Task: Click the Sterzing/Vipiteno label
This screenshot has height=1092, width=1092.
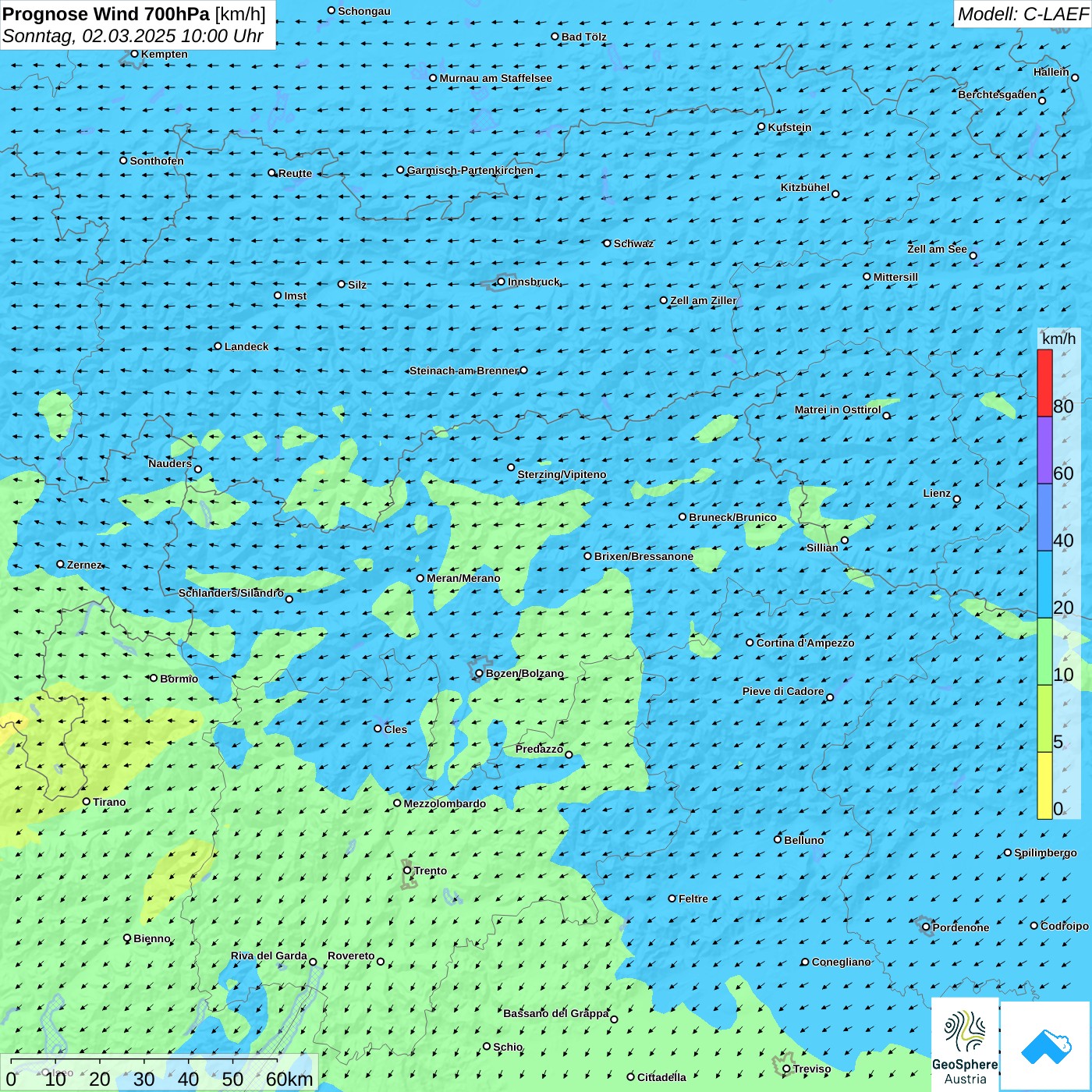Action: [x=562, y=474]
